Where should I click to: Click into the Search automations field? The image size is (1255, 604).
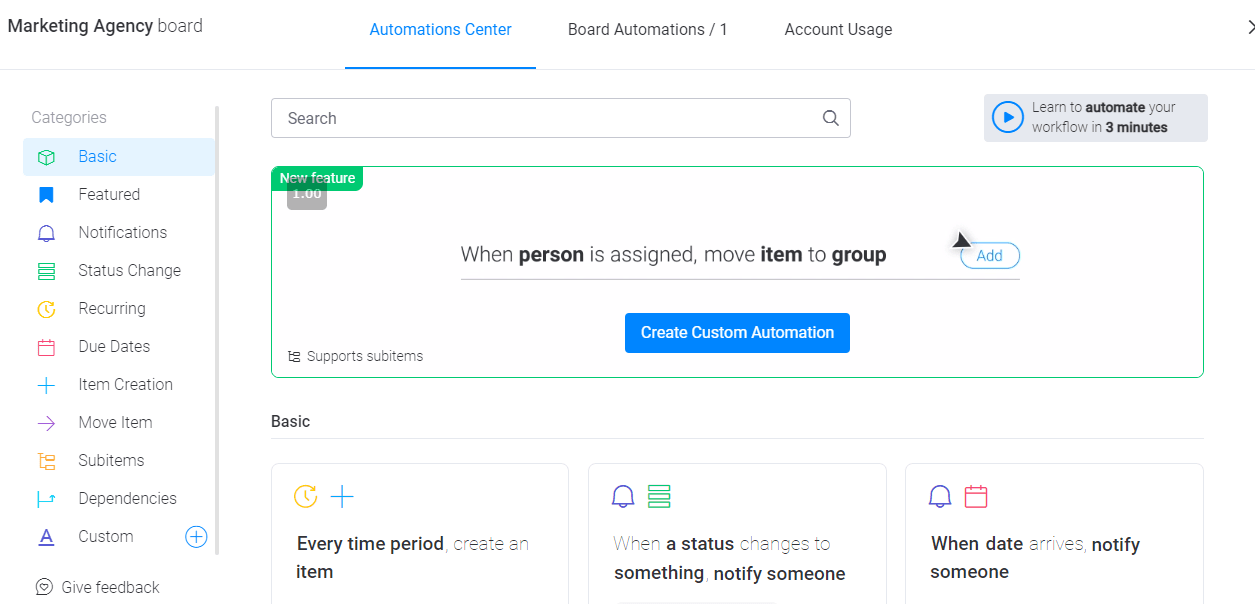[x=561, y=118]
